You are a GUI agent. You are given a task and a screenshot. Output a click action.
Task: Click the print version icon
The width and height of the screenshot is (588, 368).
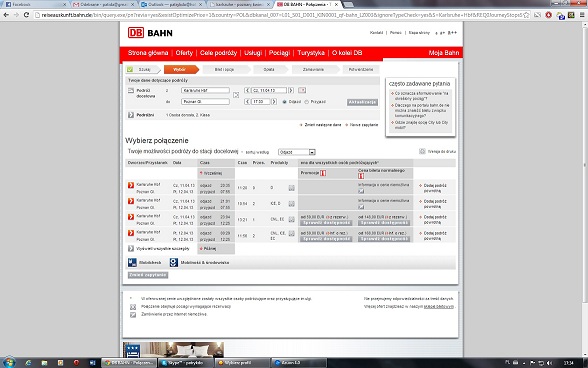tap(422, 151)
